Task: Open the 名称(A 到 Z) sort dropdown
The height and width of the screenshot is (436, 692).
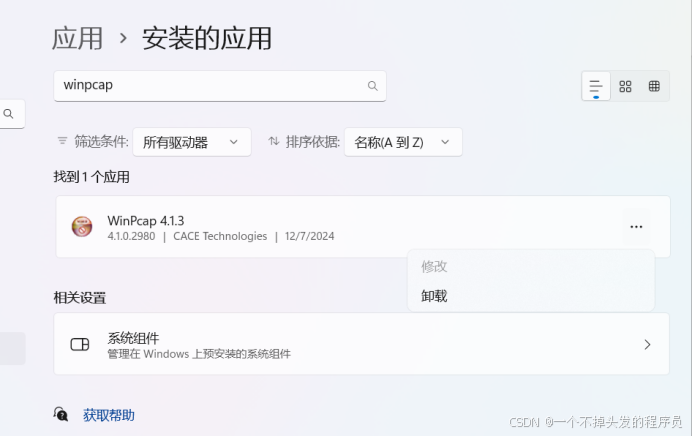Action: pos(403,142)
